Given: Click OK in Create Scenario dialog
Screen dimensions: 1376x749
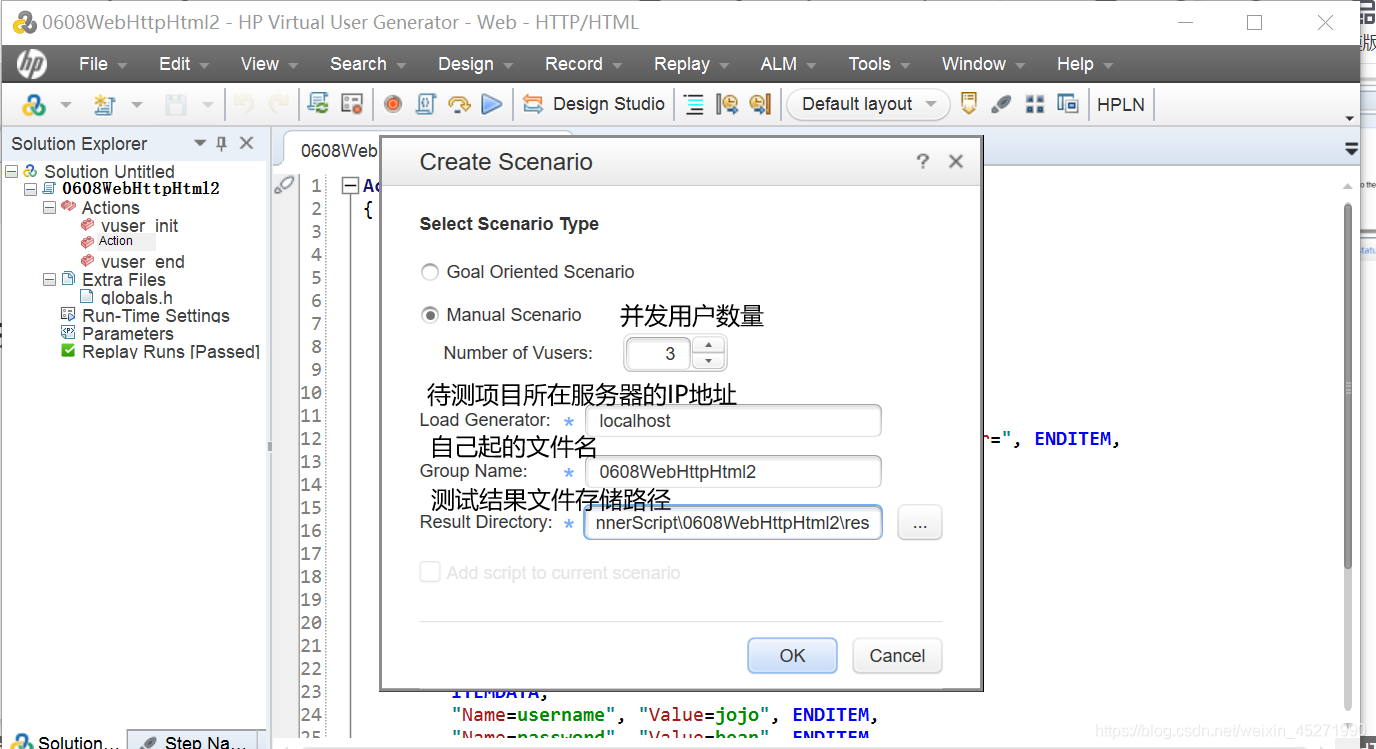Looking at the screenshot, I should click(x=792, y=656).
